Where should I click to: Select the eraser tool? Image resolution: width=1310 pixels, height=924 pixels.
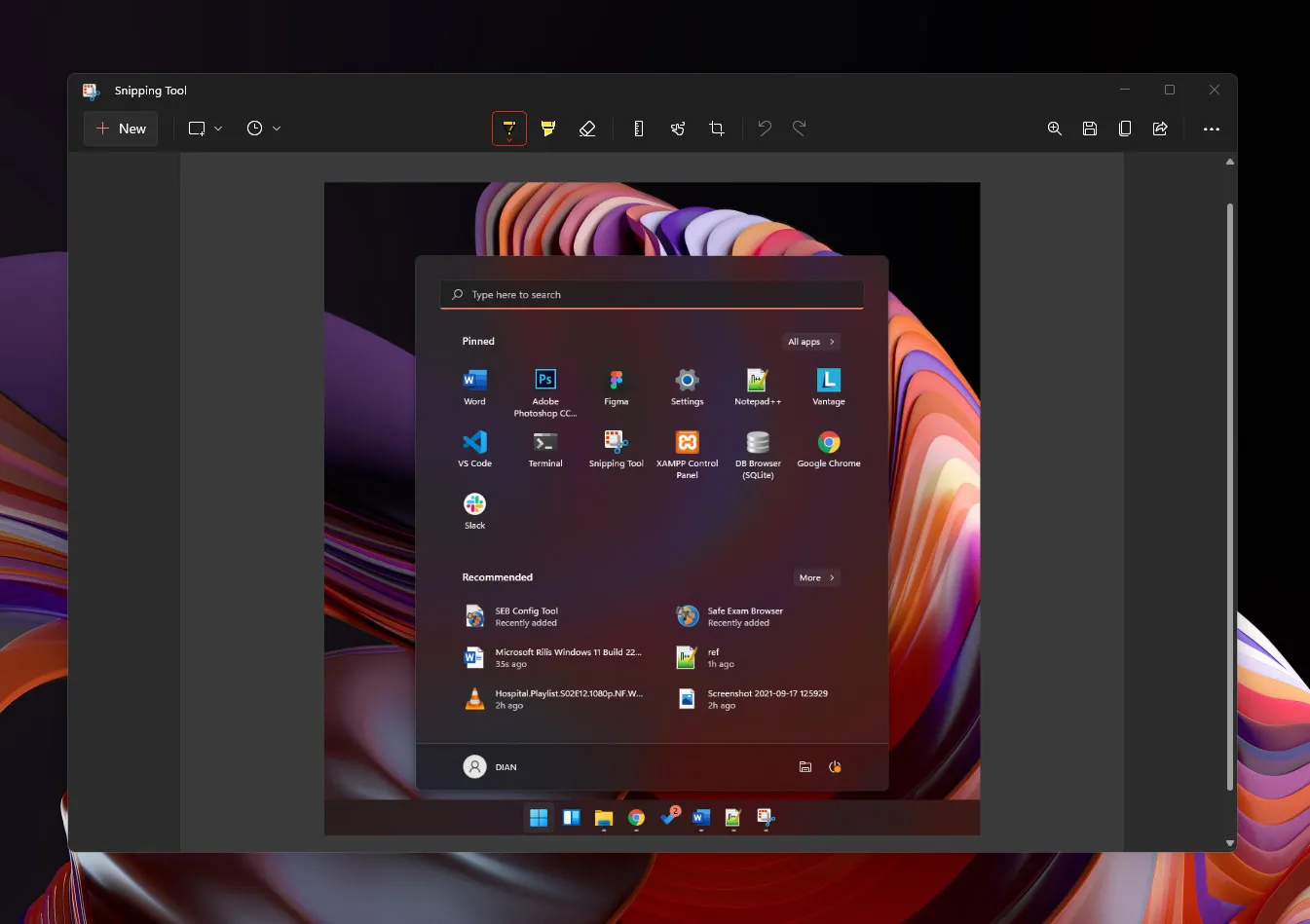587,128
